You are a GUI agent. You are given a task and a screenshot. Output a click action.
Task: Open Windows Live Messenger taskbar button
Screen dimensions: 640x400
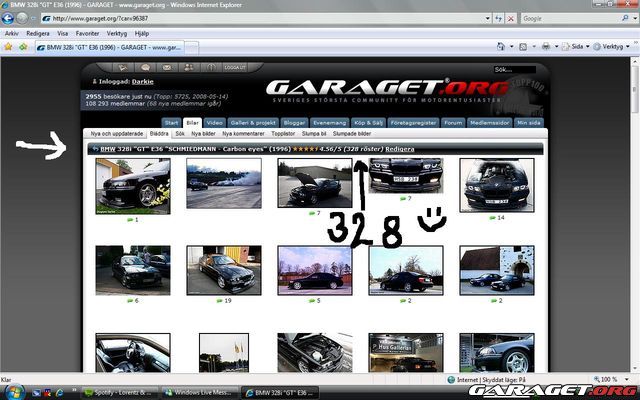(x=200, y=393)
